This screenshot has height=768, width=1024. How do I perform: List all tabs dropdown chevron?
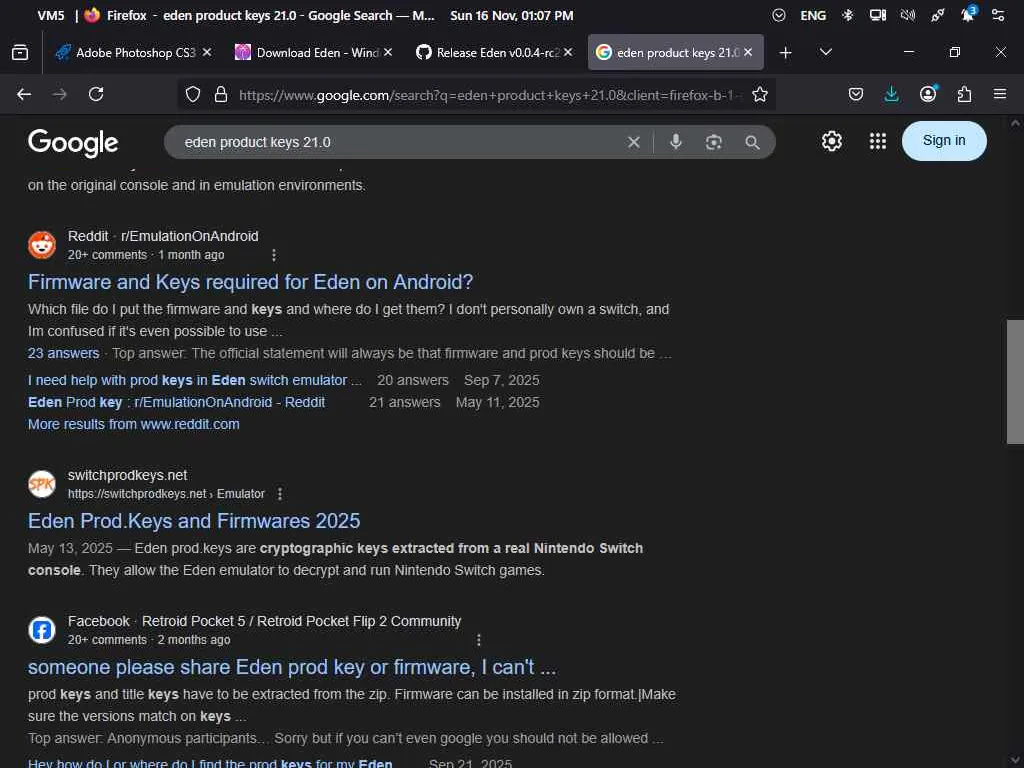click(825, 52)
